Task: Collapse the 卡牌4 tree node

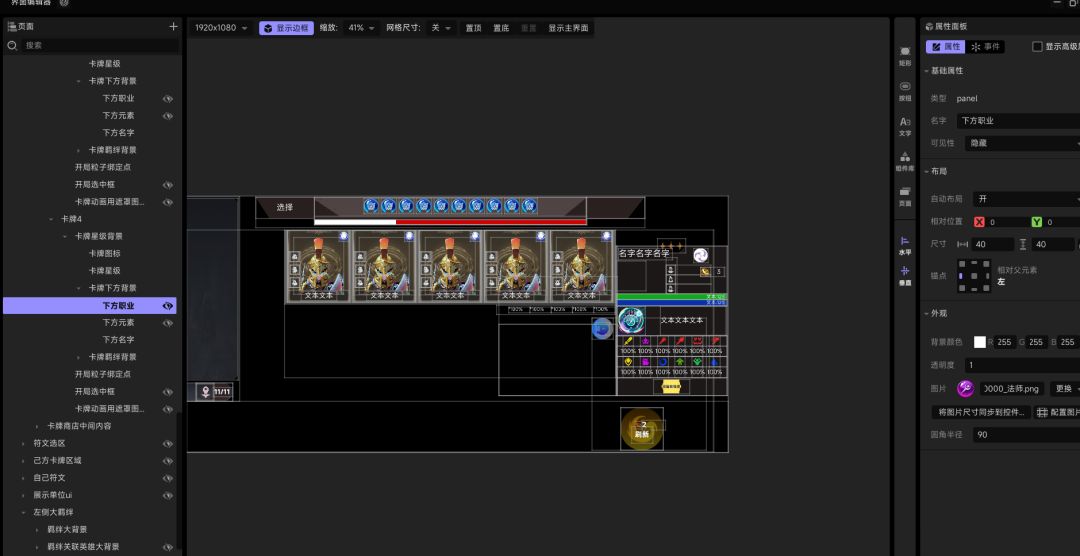Action: [51, 219]
